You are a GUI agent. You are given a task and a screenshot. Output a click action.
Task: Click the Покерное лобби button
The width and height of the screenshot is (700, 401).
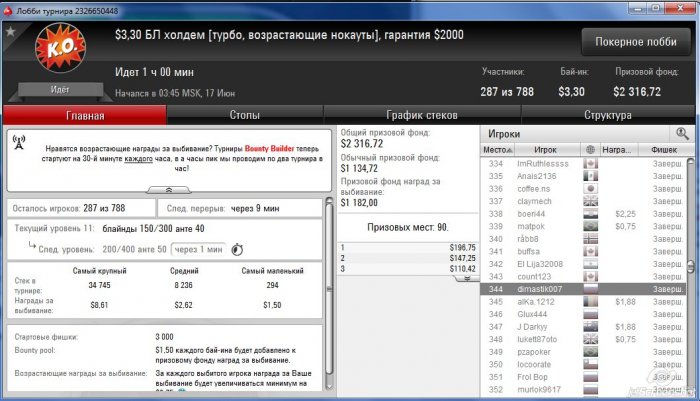636,42
